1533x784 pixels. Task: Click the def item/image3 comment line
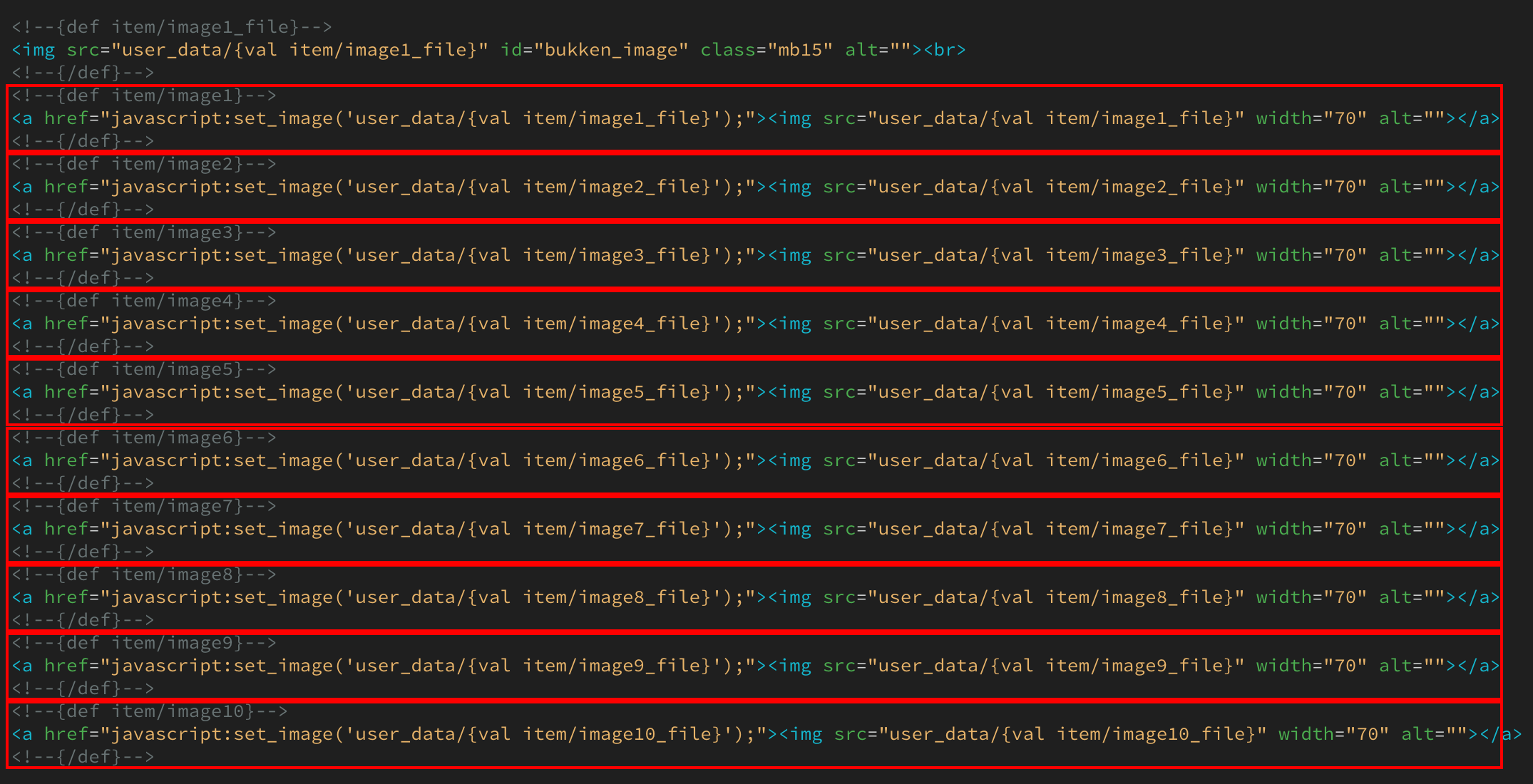click(x=144, y=232)
